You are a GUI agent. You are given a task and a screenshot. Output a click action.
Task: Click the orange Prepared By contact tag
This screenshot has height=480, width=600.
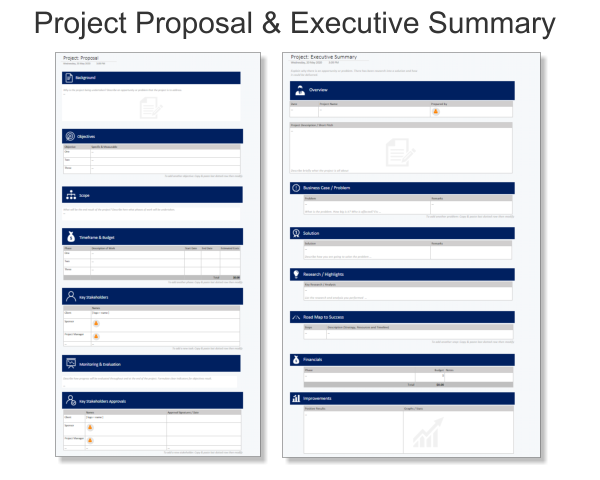[x=435, y=112]
